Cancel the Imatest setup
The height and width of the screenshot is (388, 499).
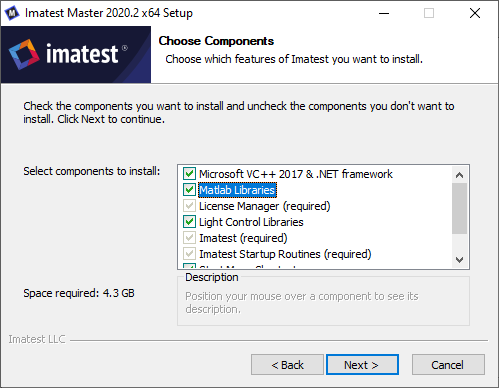point(448,365)
